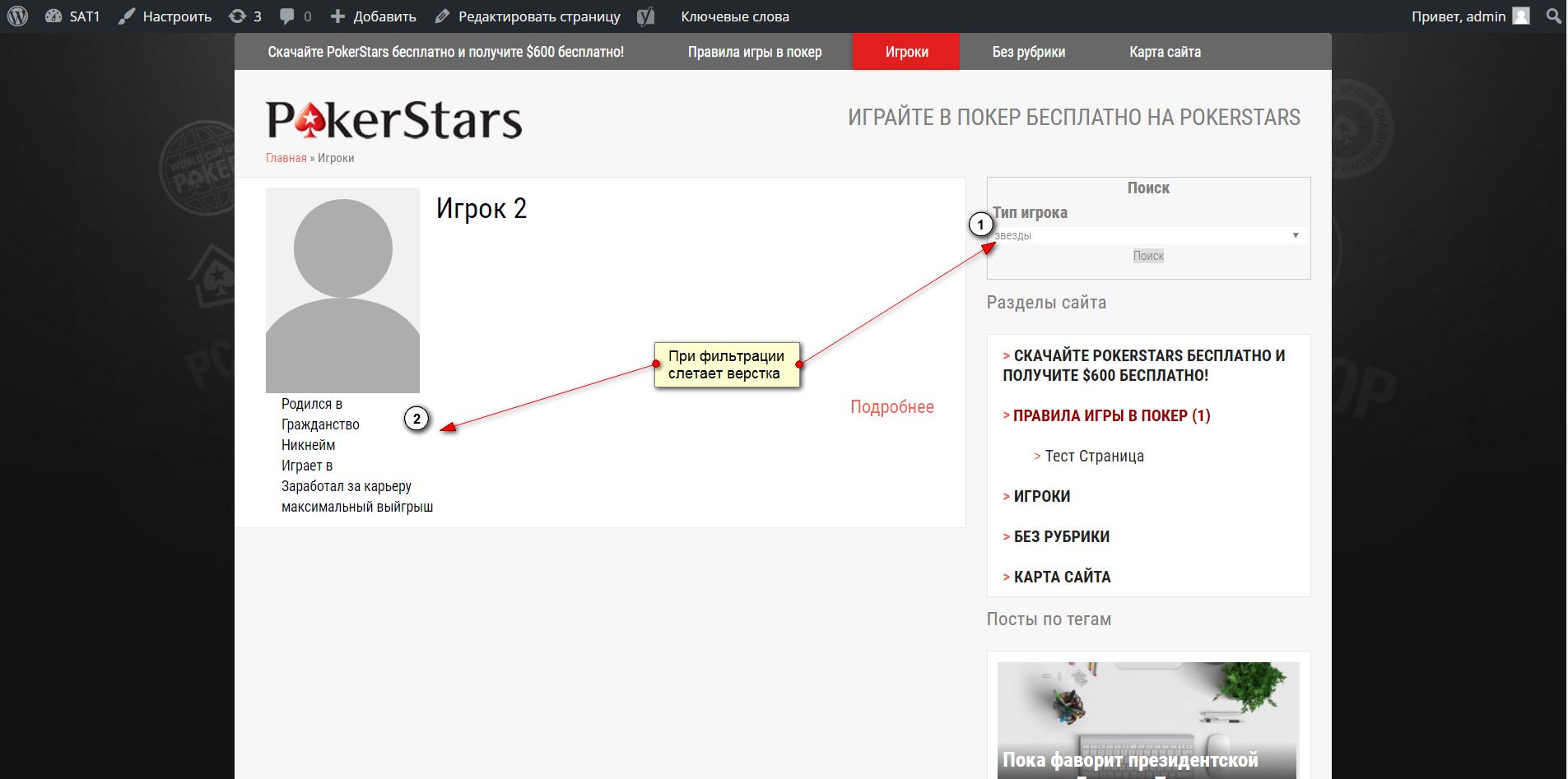The width and height of the screenshot is (1568, 779).
Task: Open the comments bubble icon
Action: point(286,16)
